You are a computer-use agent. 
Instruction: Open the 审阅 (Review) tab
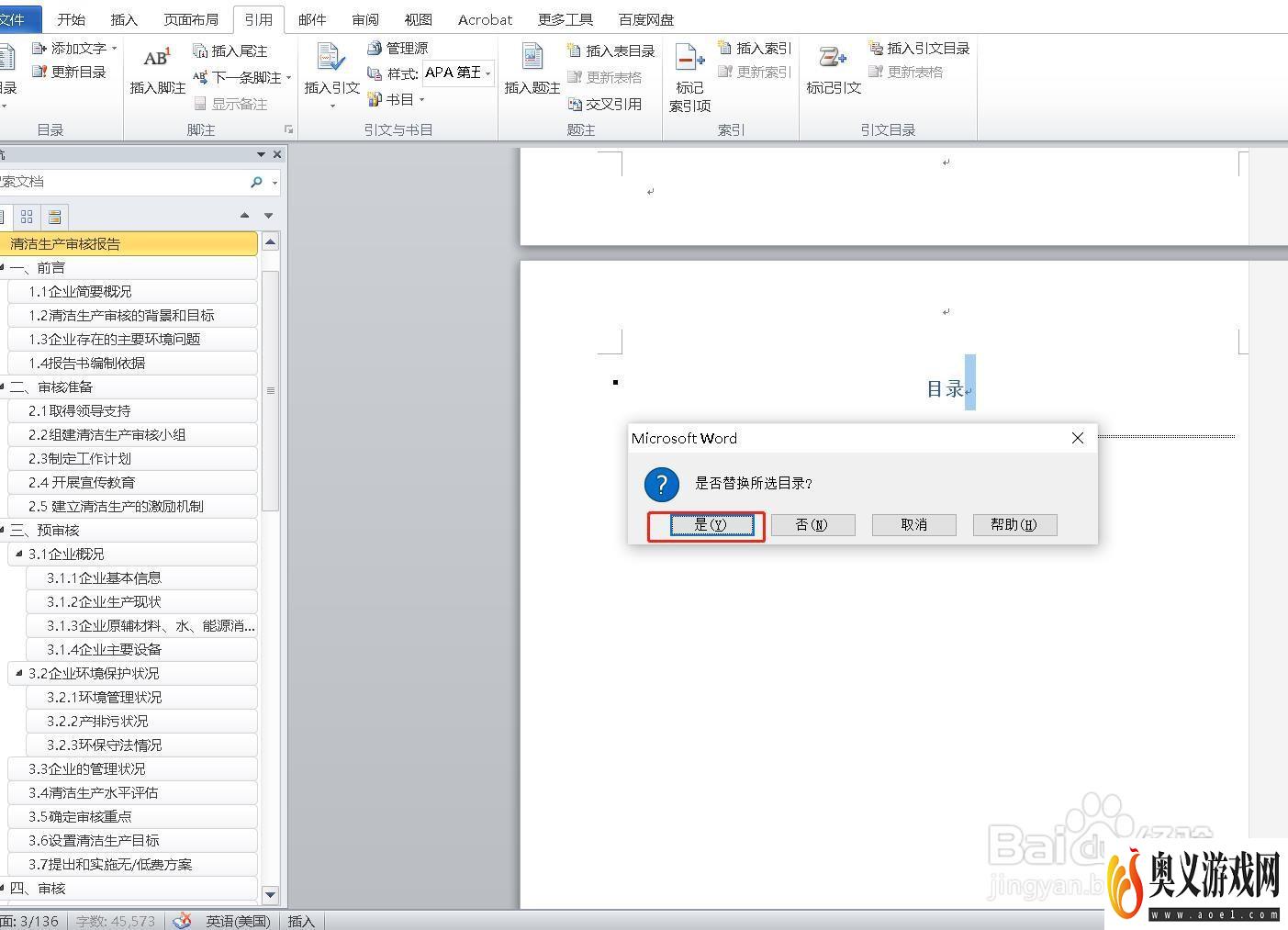(365, 18)
